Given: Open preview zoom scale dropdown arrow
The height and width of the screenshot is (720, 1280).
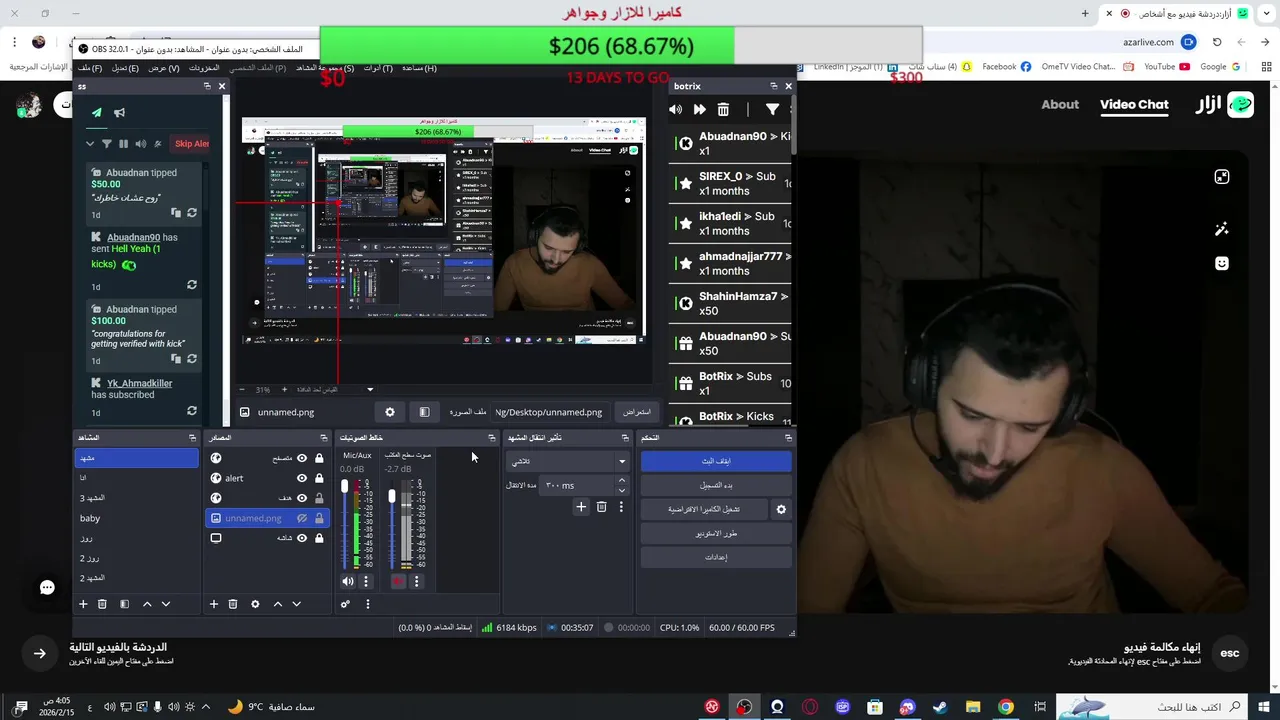Looking at the screenshot, I should (x=370, y=389).
